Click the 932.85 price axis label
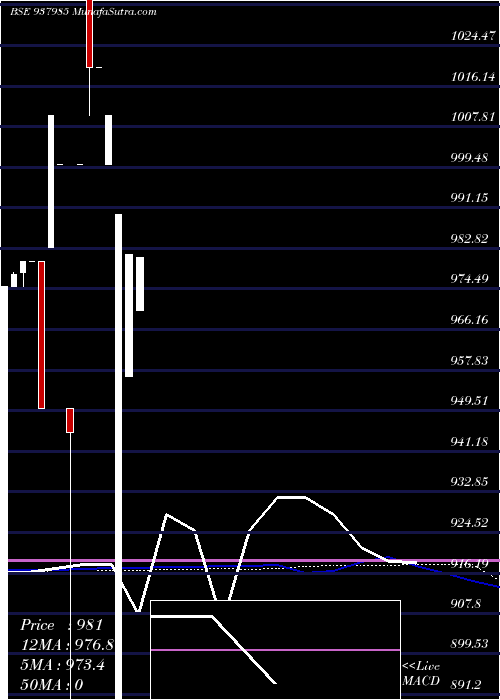500x700 pixels. 469,482
